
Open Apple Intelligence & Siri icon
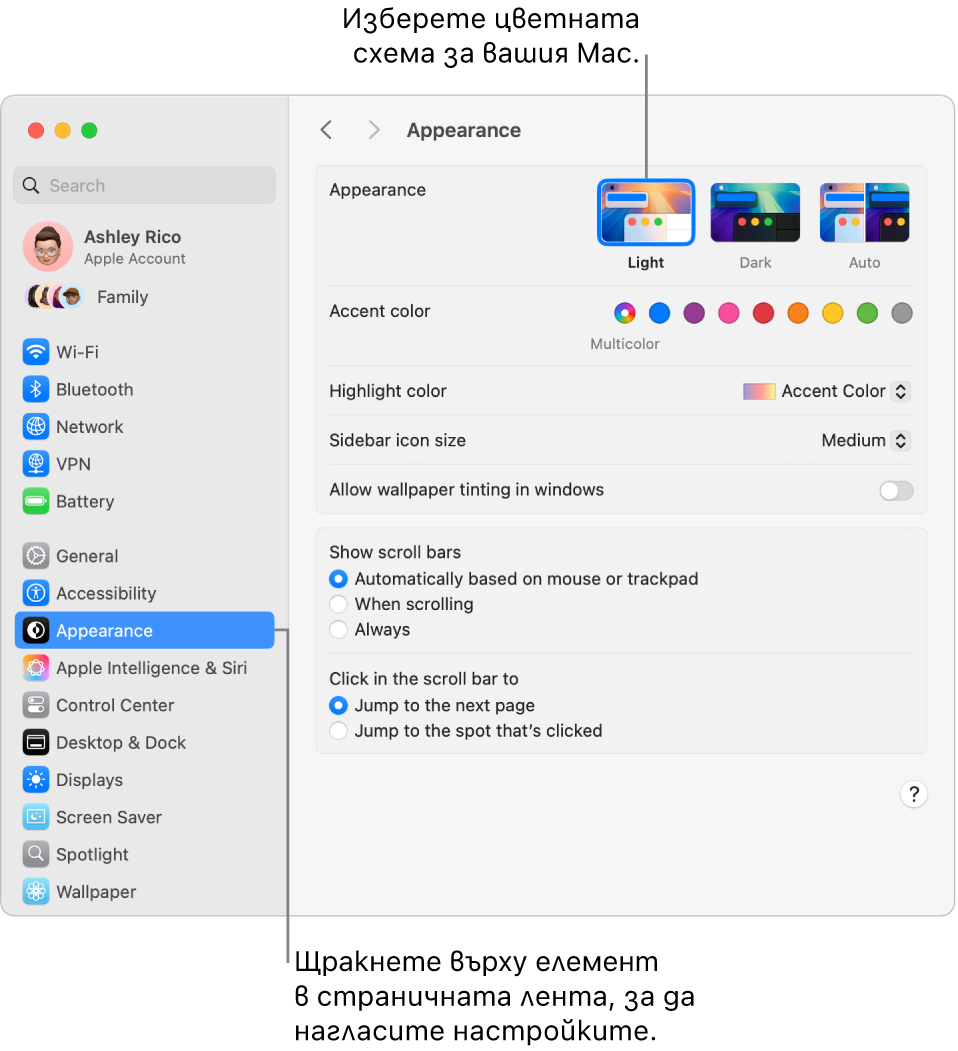point(36,668)
